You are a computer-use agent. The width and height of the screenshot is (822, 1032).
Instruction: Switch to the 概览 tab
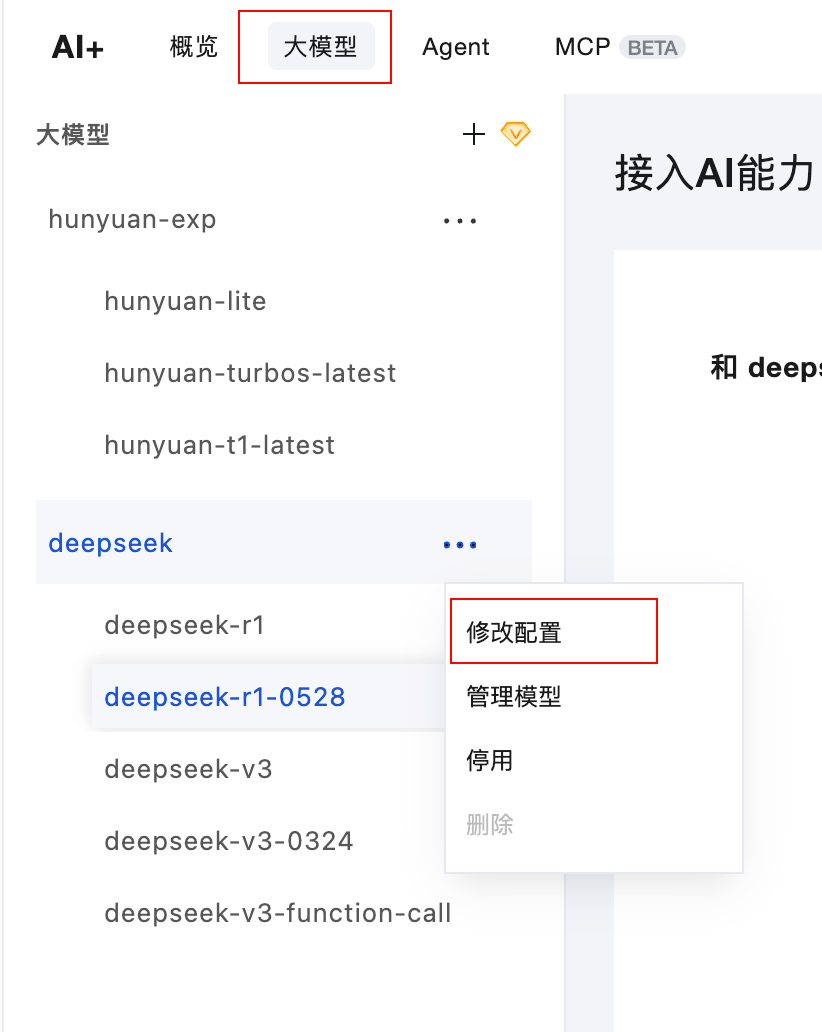[193, 47]
